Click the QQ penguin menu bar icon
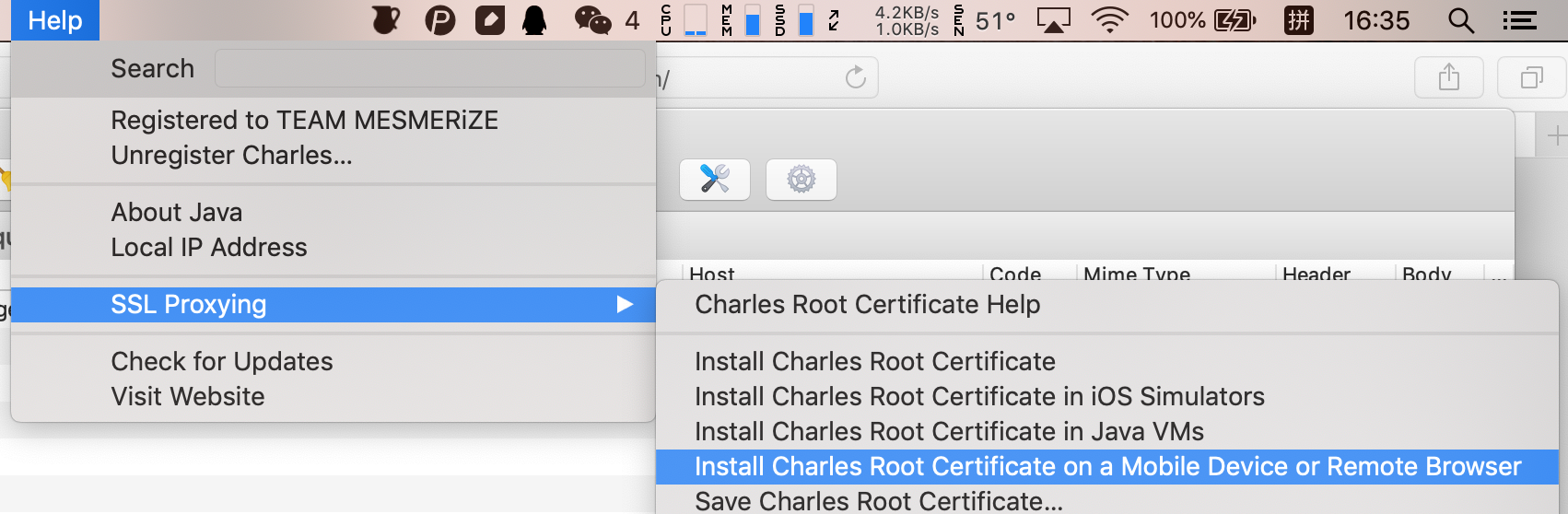1568x514 pixels. point(534,20)
